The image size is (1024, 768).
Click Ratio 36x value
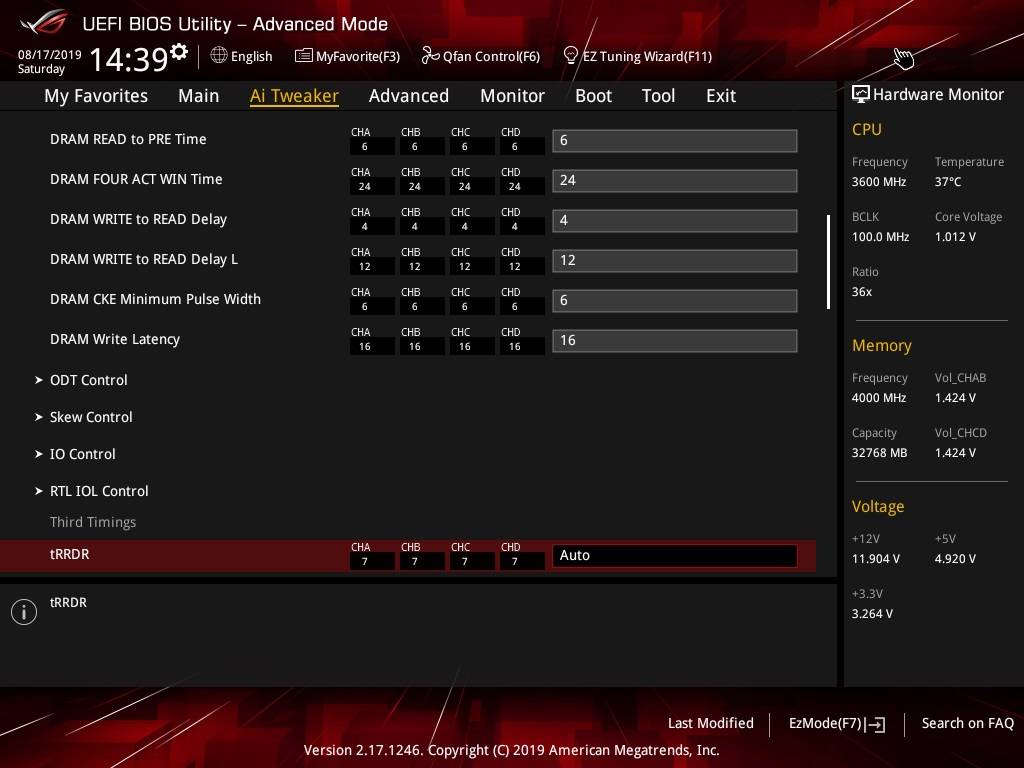click(861, 292)
